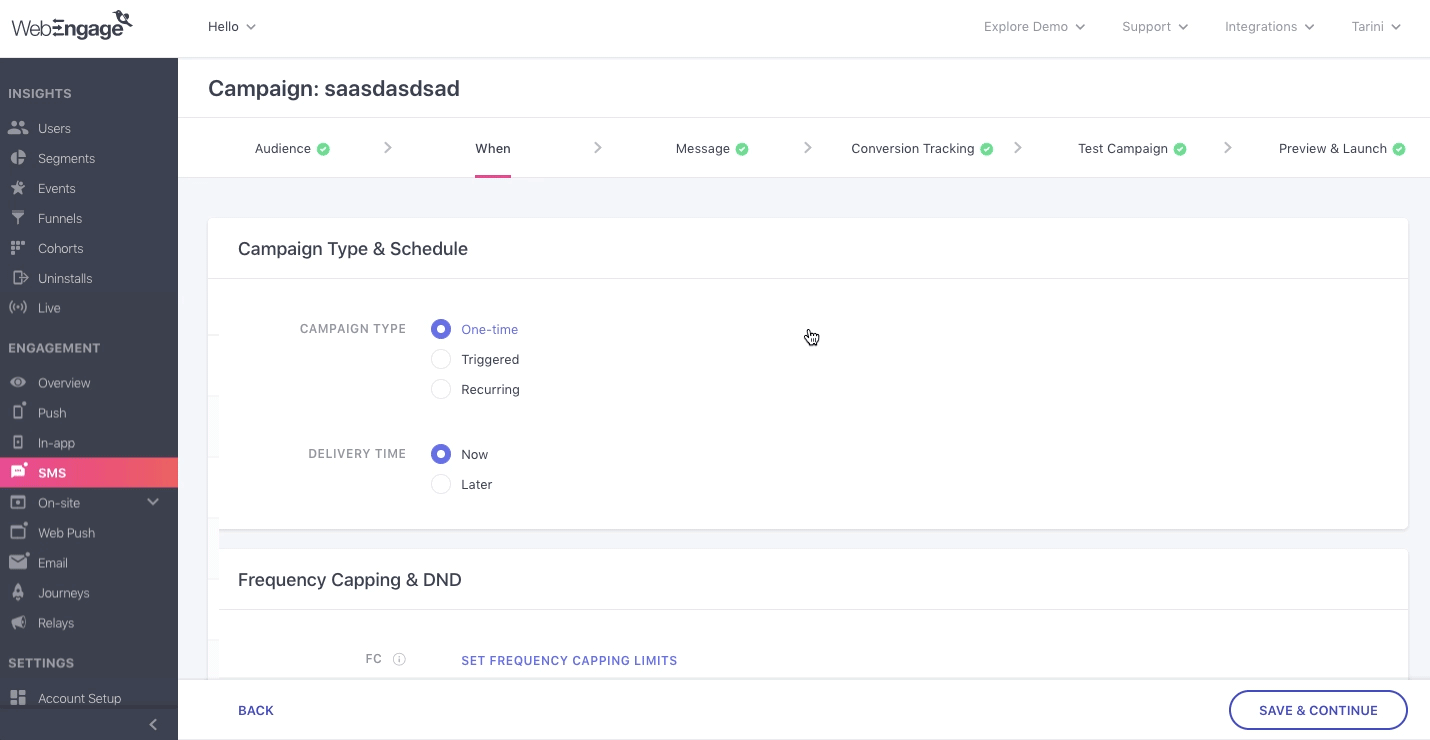Open Events via its star icon

tap(18, 188)
